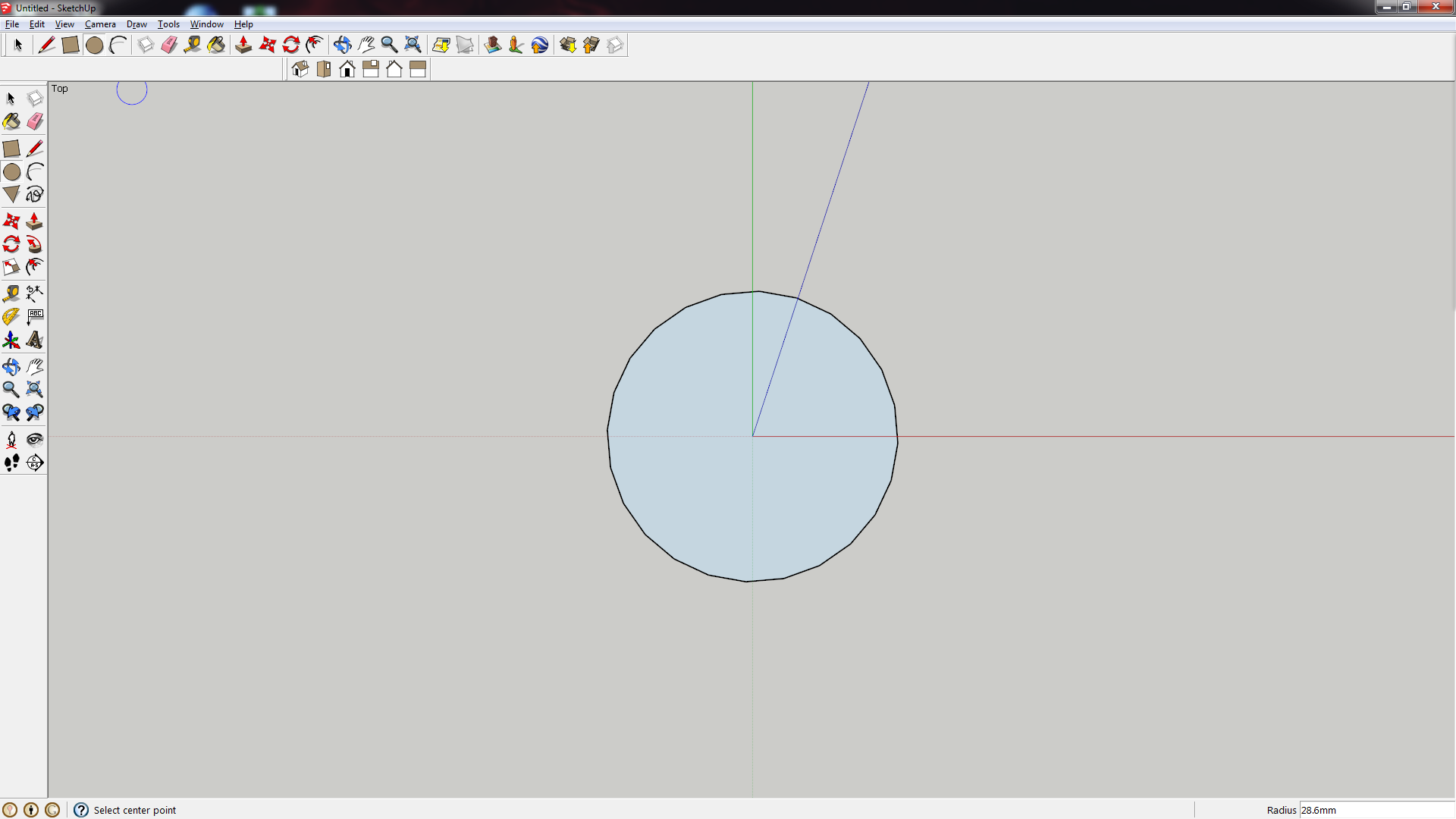The image size is (1456, 819).
Task: Open Photo Textures tool
Action: click(x=516, y=45)
